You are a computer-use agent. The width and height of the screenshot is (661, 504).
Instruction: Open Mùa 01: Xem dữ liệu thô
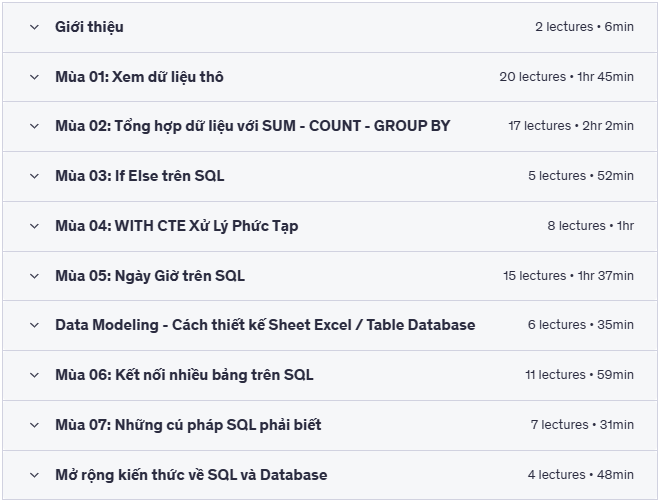pyautogui.click(x=139, y=77)
